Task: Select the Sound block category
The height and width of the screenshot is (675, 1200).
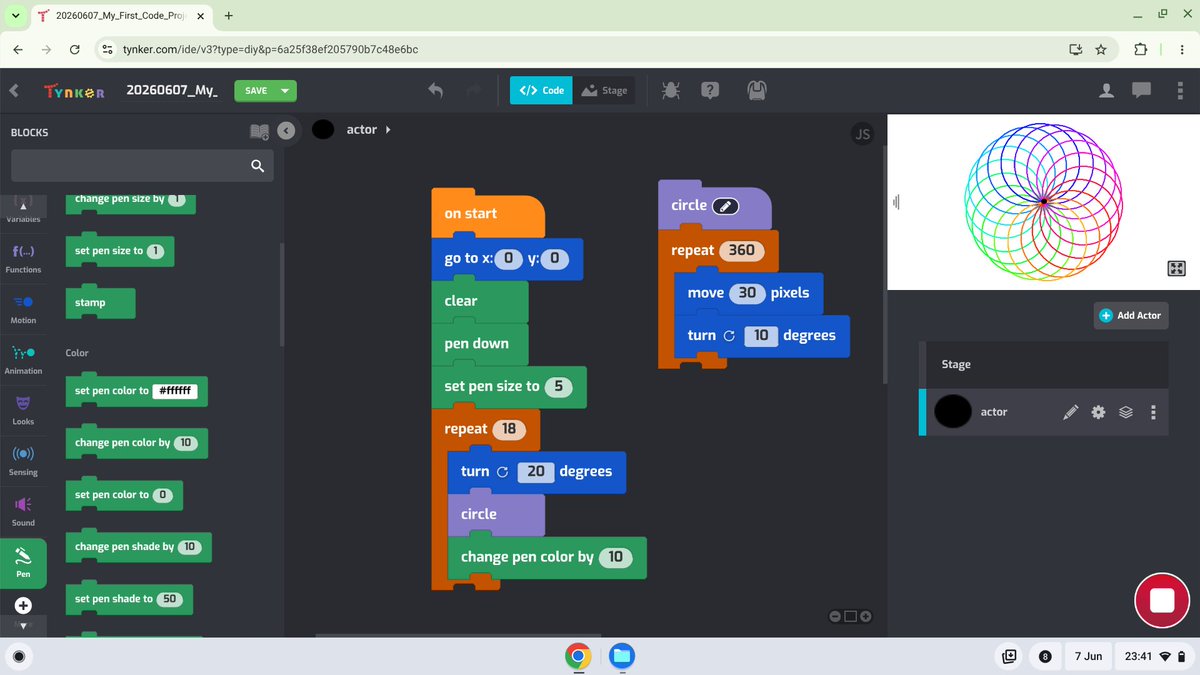Action: tap(23, 510)
